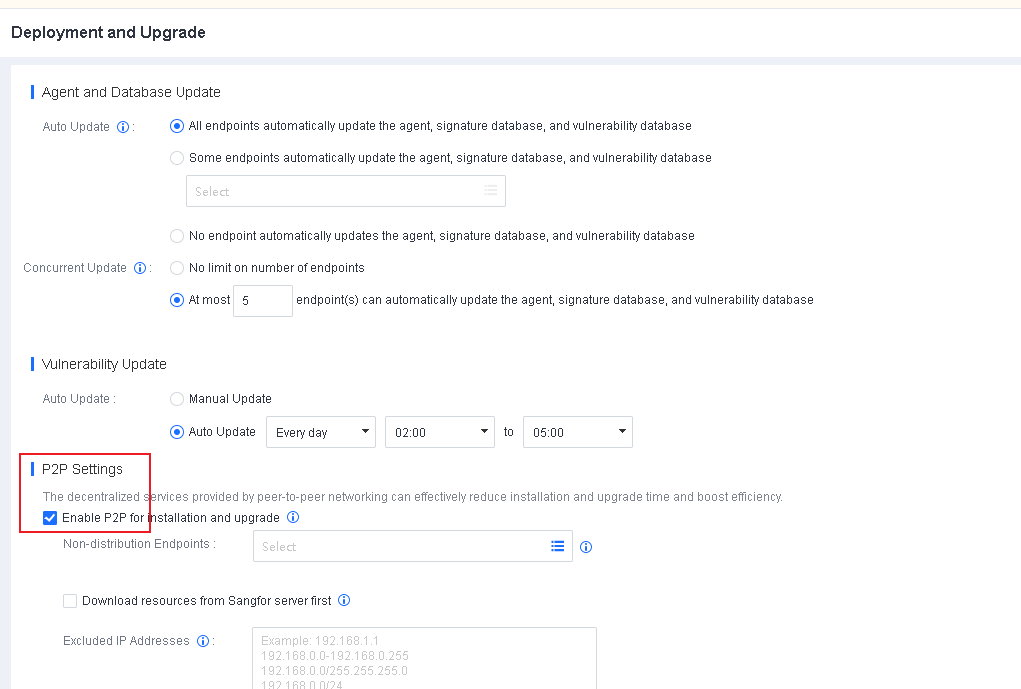Expand the 02:00 start time dropdown
Image resolution: width=1021 pixels, height=689 pixels.
coord(440,432)
